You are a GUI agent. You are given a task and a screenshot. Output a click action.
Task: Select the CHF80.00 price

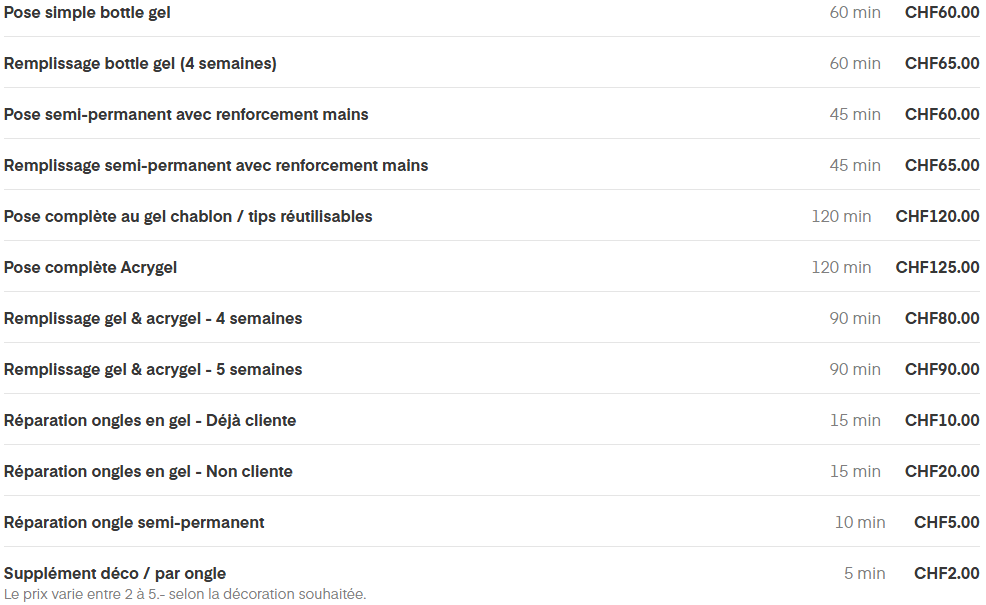coord(942,319)
